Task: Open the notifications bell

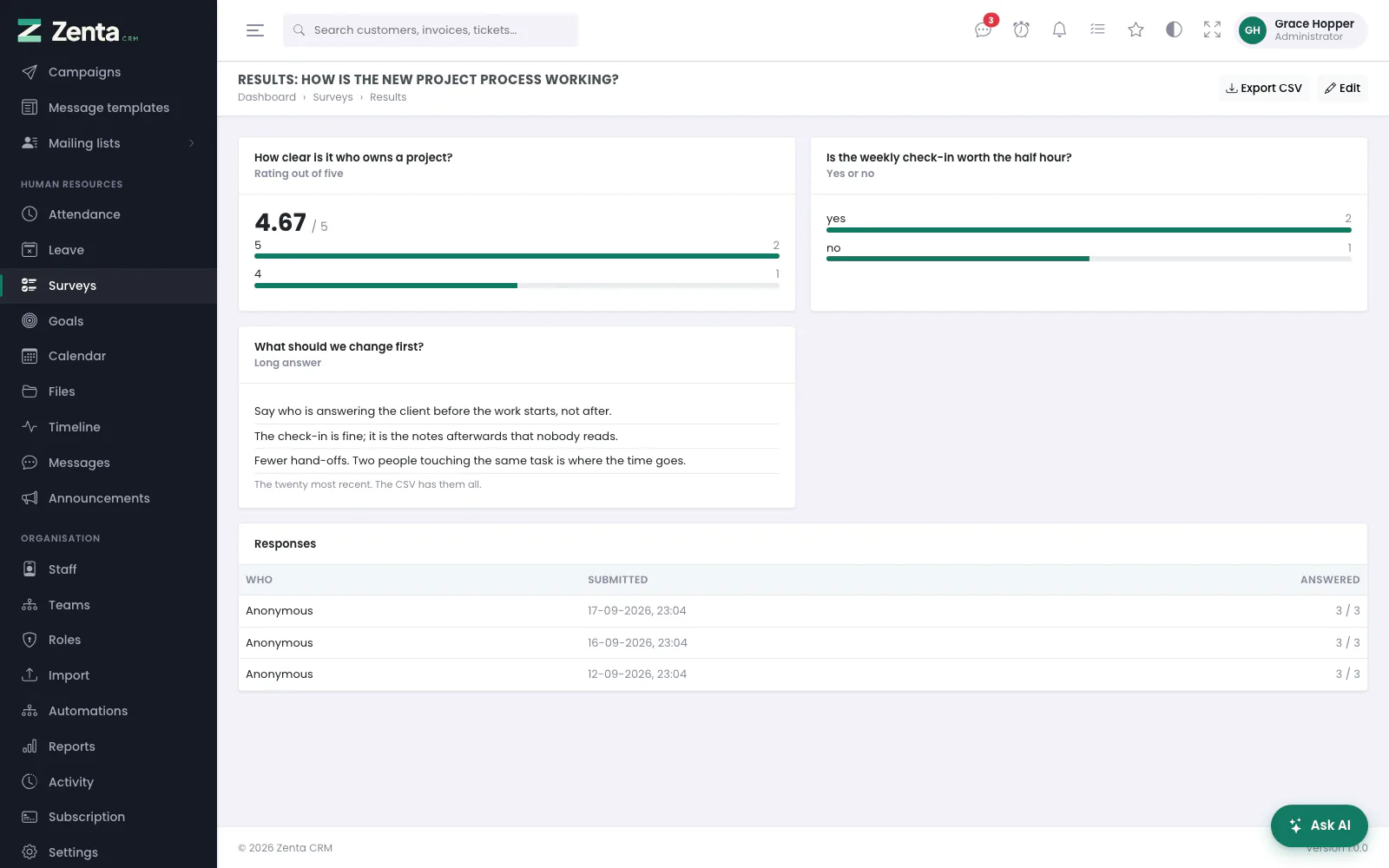Action: 1059,30
